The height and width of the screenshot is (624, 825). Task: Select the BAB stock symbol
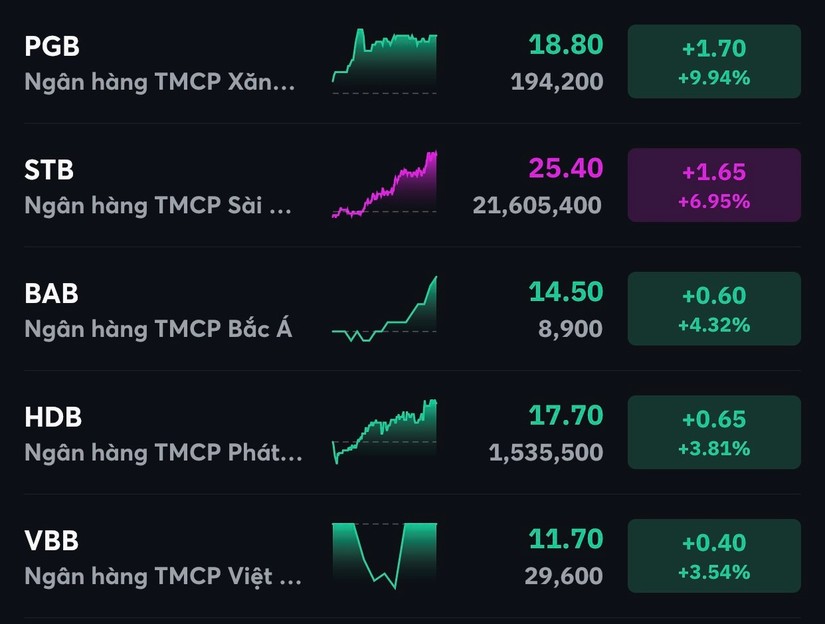[x=51, y=294]
